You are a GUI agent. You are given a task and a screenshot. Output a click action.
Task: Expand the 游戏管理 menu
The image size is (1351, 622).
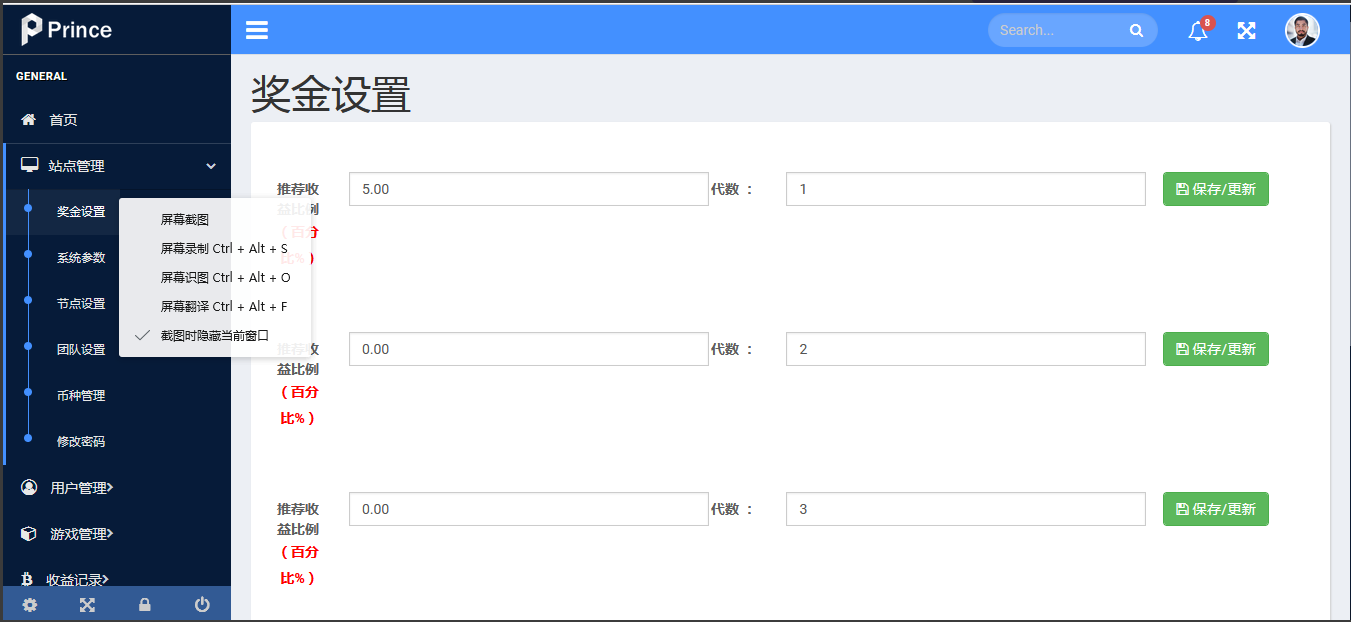[x=80, y=534]
